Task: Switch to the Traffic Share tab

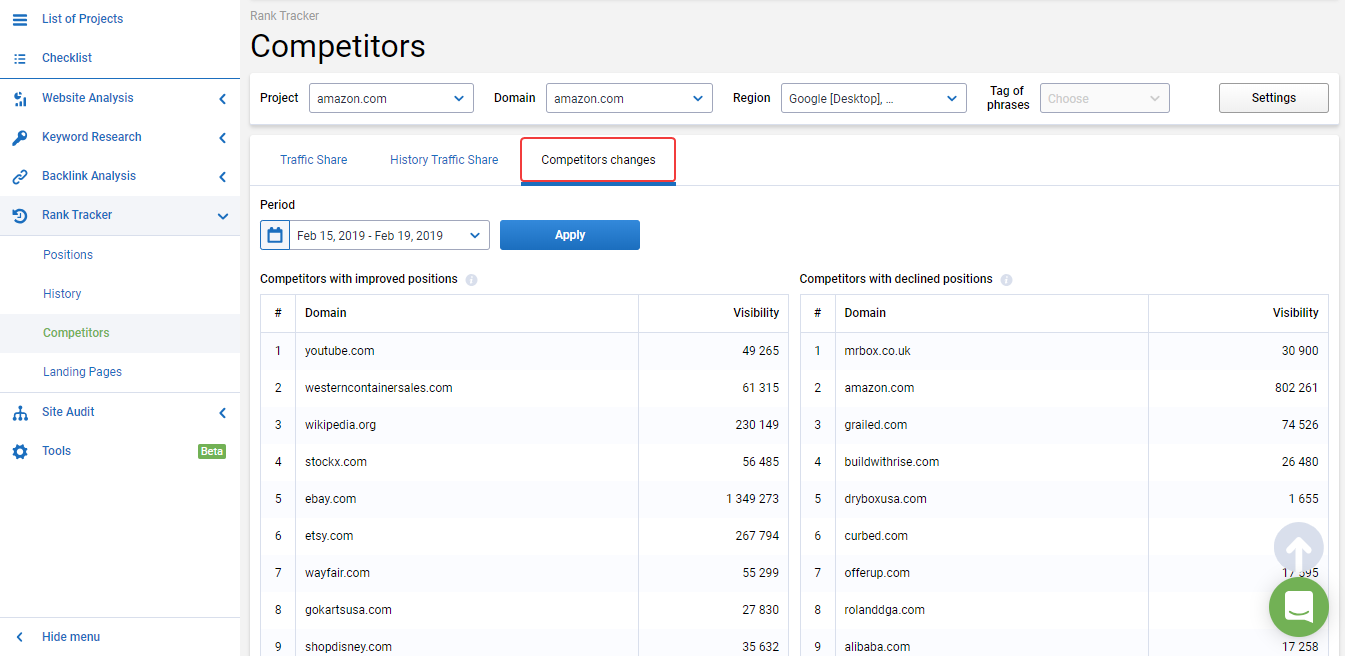Action: point(314,160)
